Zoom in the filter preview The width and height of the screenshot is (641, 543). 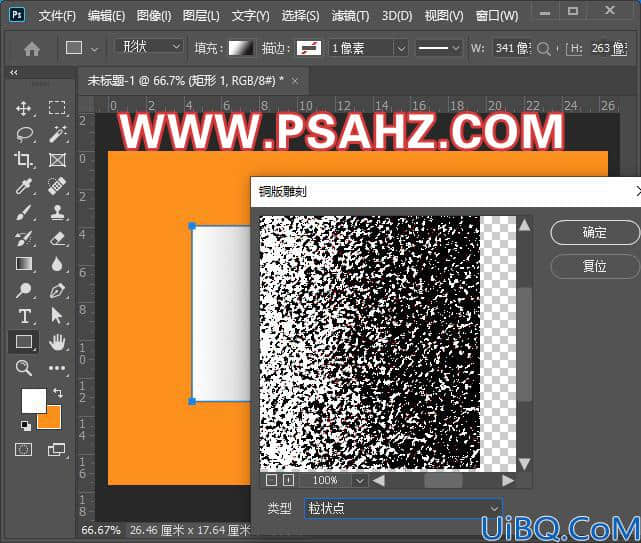[x=288, y=480]
